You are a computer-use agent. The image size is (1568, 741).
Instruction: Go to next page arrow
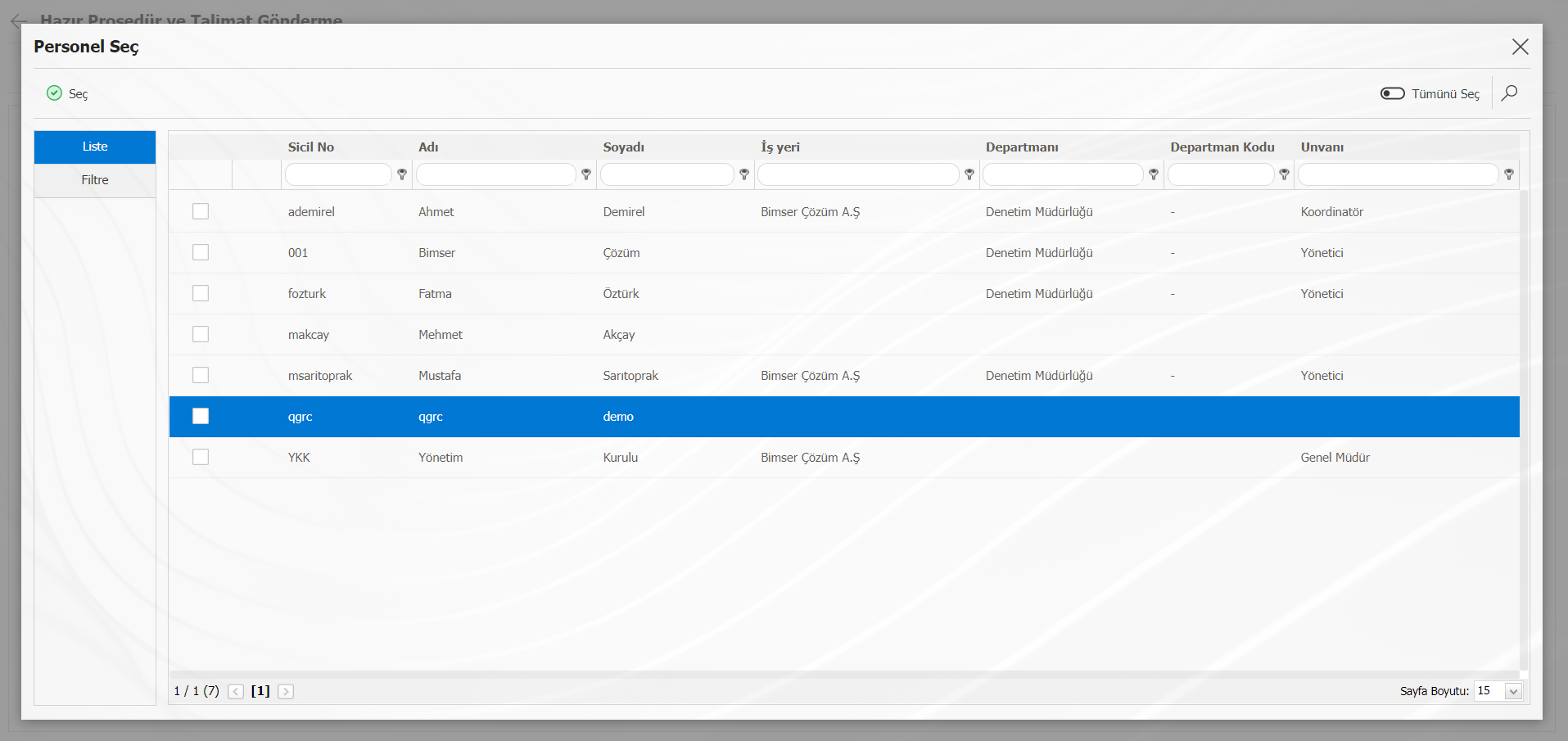pos(286,691)
